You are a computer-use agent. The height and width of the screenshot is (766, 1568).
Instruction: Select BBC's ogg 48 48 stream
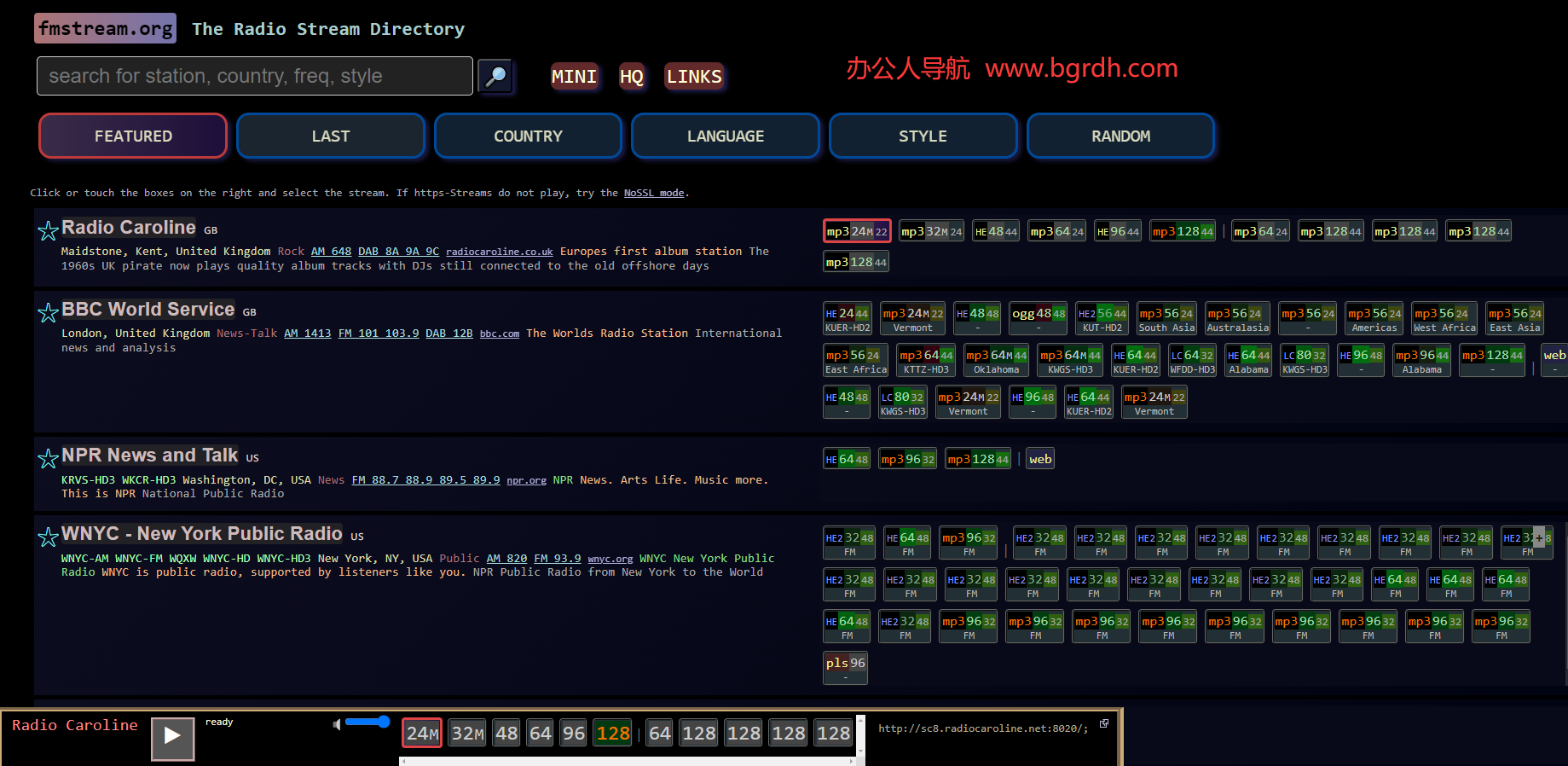[1039, 319]
